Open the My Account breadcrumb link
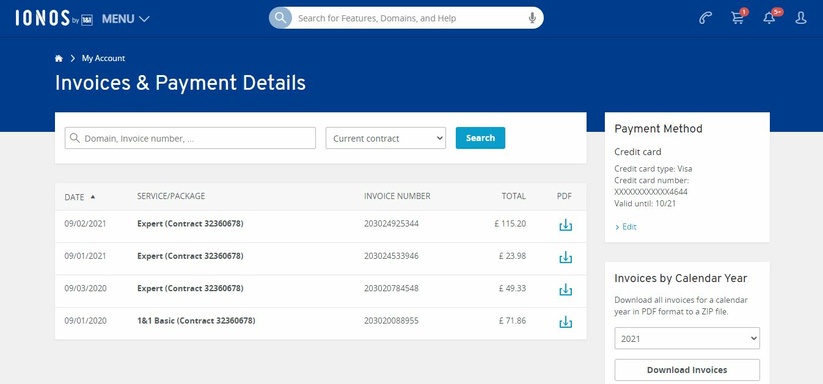This screenshot has height=384, width=823. [x=103, y=58]
